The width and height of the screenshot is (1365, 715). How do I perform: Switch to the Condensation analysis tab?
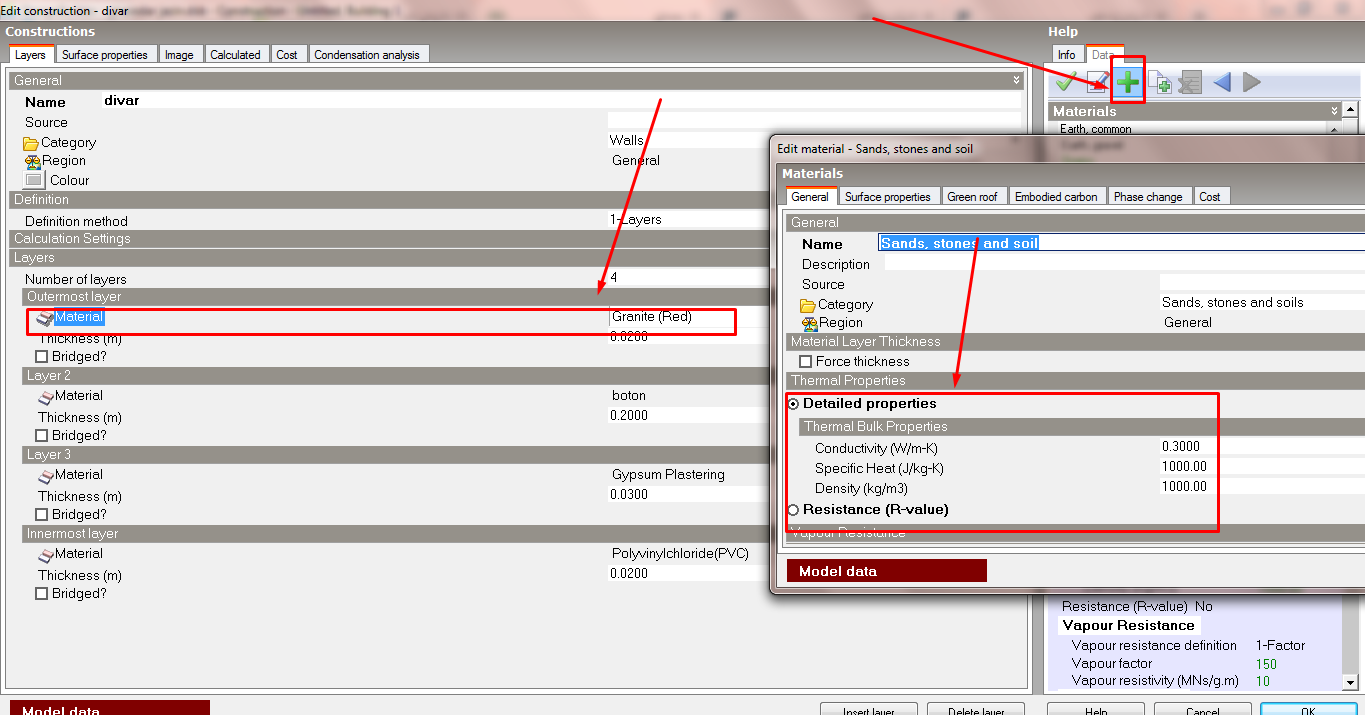367,55
